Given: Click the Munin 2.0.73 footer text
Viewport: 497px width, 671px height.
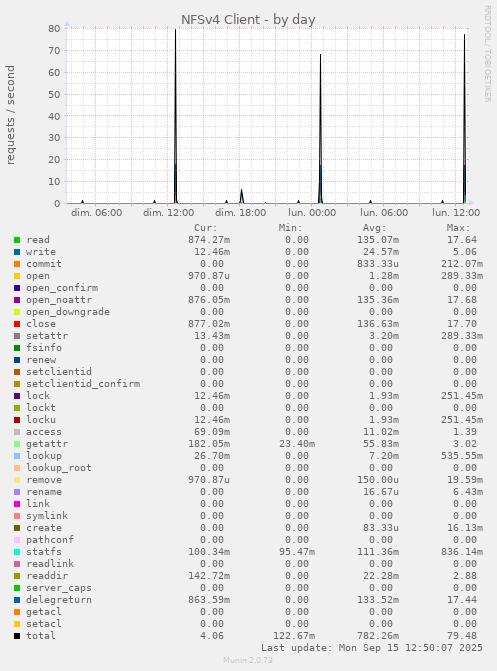Looking at the screenshot, I should tap(248, 660).
